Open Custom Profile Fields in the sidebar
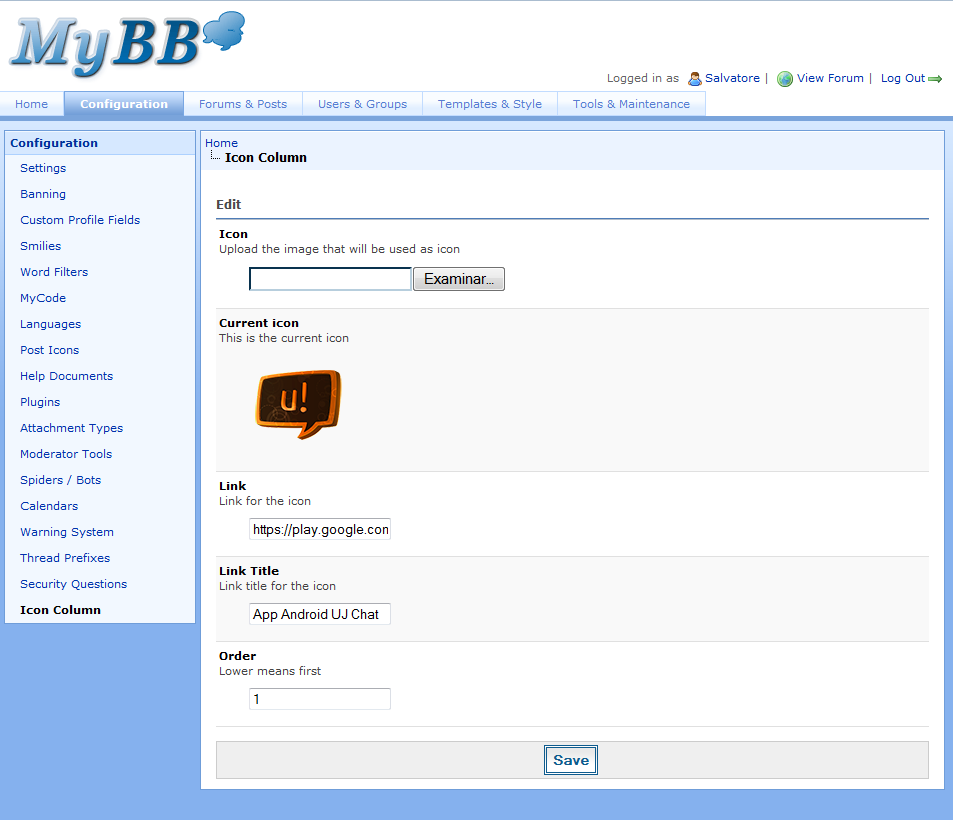The image size is (953, 820). [80, 220]
